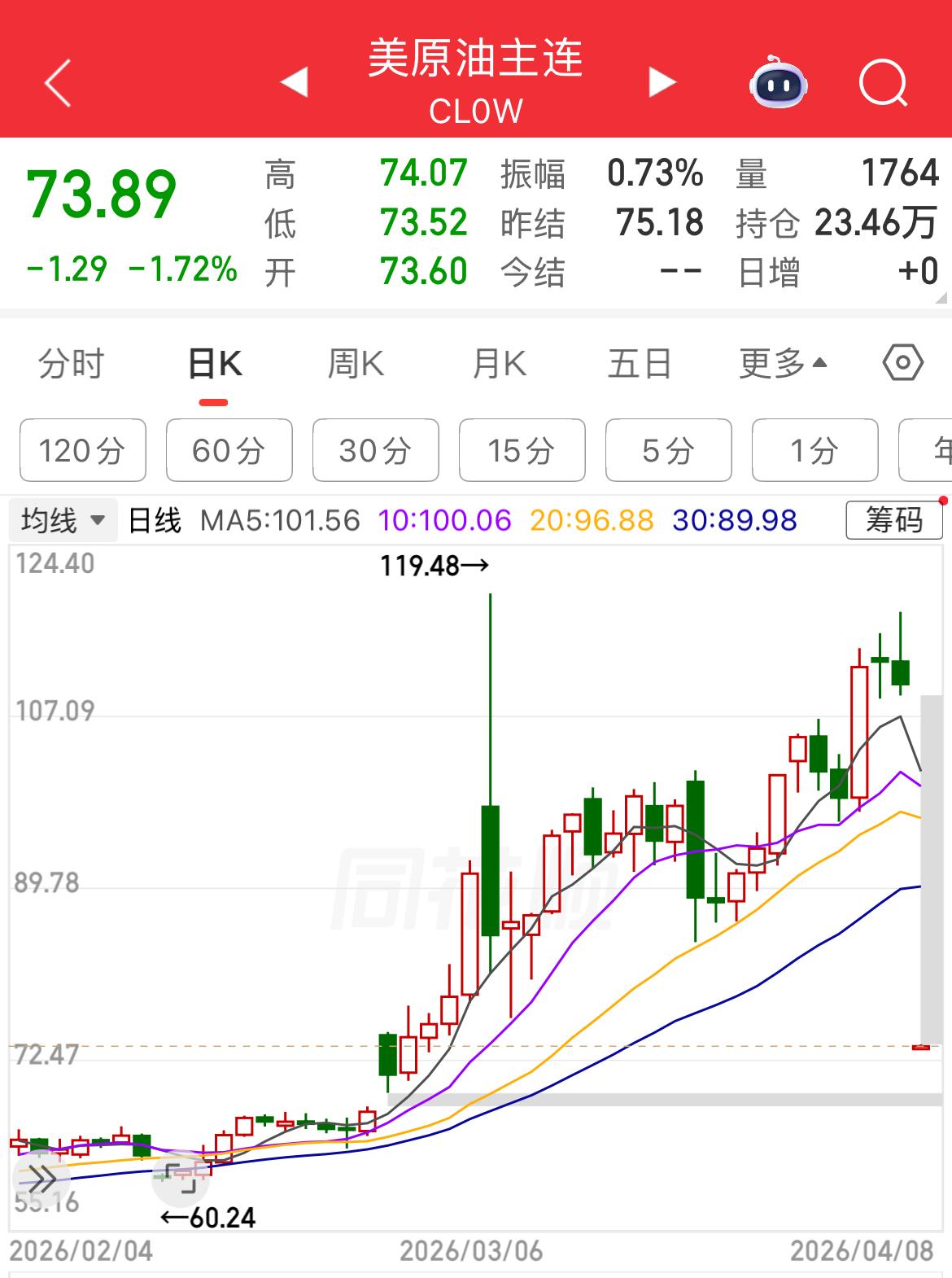
Task: Tap the purple 10:100.06 MA label
Action: (445, 520)
